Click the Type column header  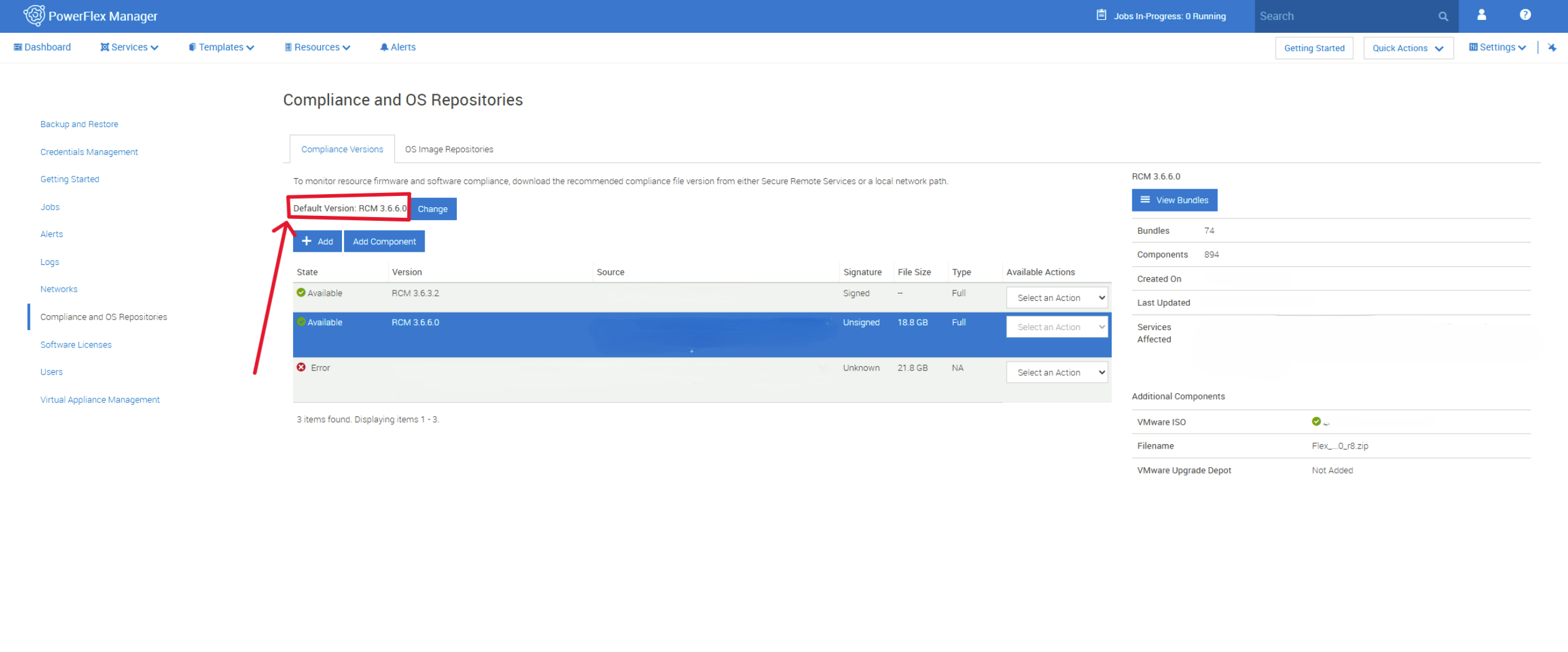962,272
